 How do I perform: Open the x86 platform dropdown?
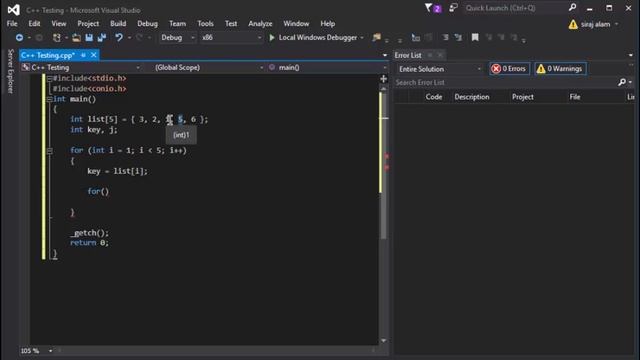231,38
